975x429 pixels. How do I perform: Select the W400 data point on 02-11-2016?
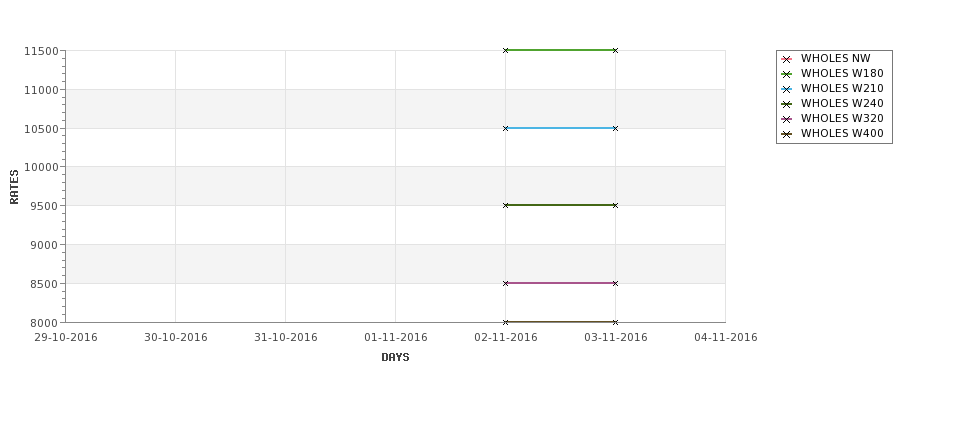point(506,322)
